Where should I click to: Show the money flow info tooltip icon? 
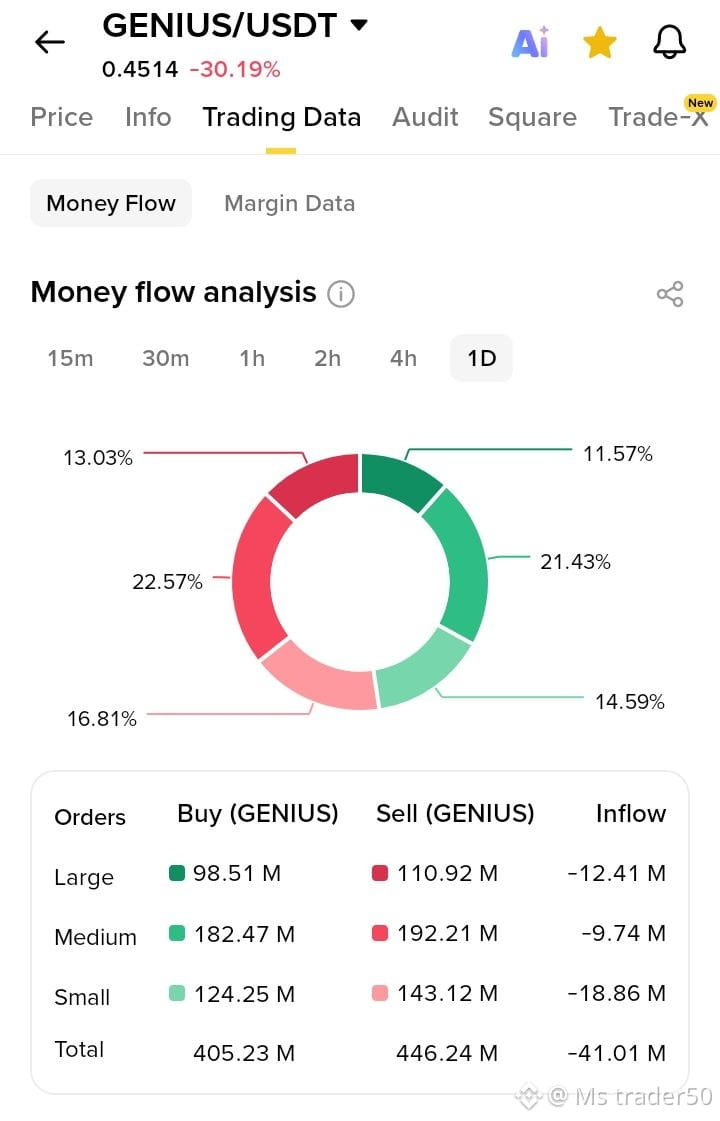tap(341, 294)
